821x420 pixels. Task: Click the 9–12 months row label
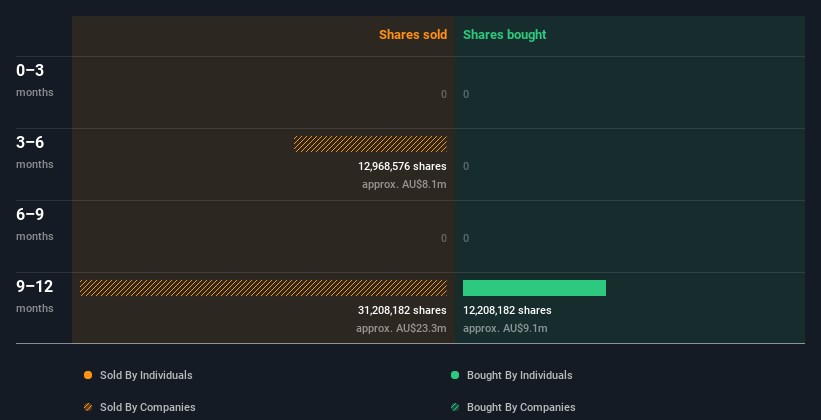tap(35, 296)
